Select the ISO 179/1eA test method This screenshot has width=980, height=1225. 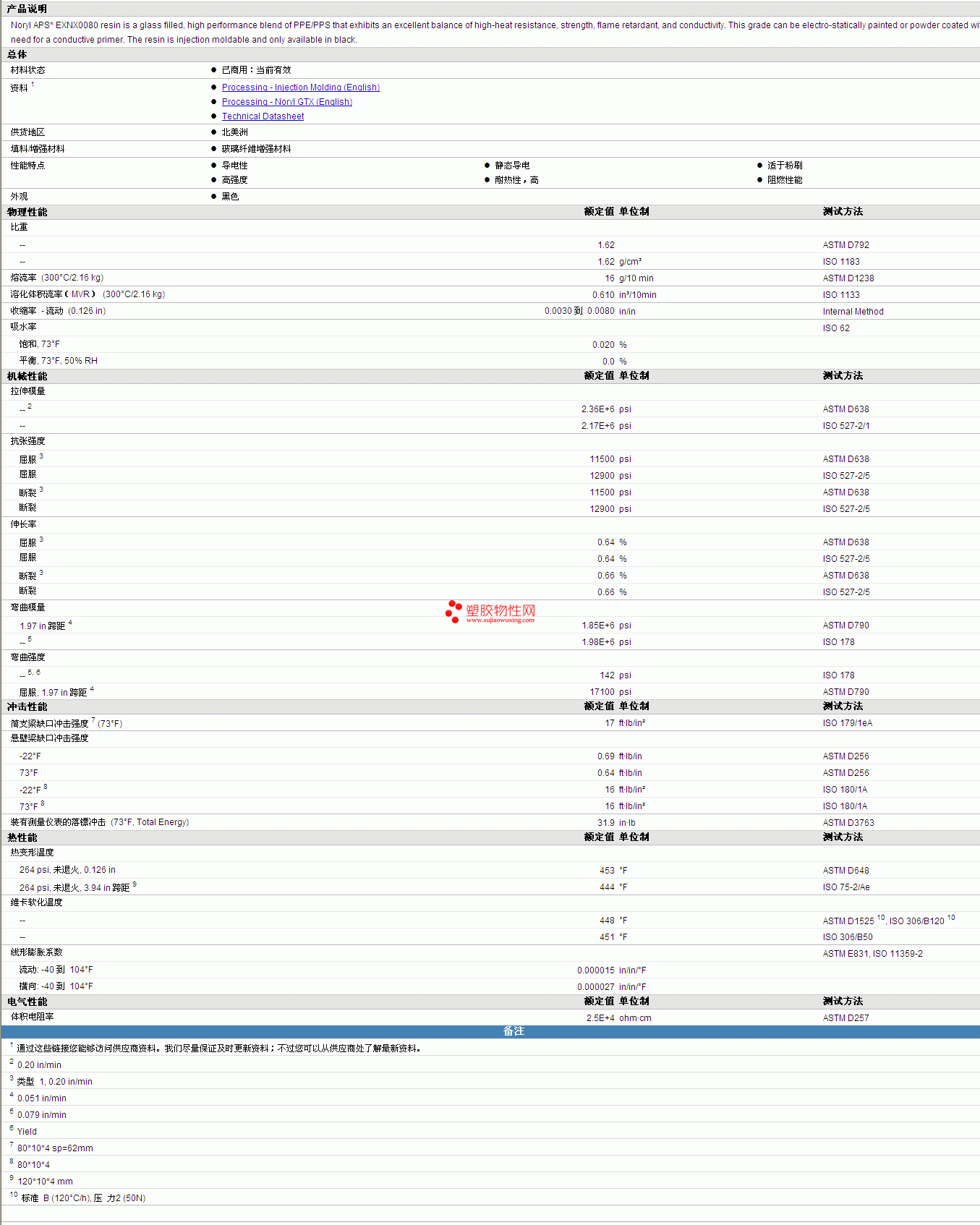coord(848,723)
